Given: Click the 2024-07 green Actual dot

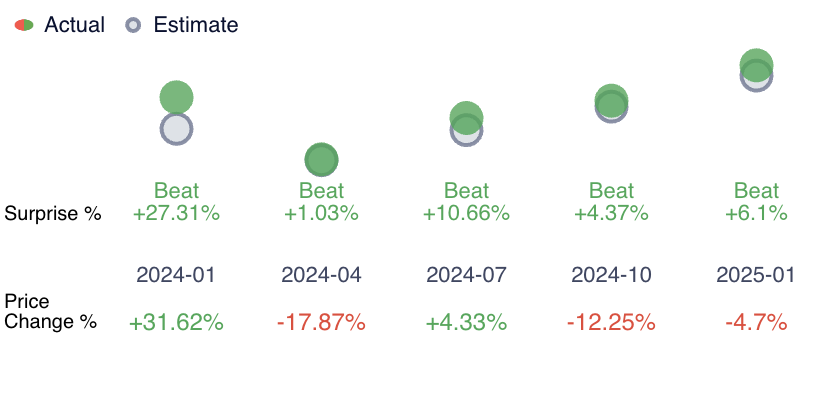Looking at the screenshot, I should click(467, 116).
